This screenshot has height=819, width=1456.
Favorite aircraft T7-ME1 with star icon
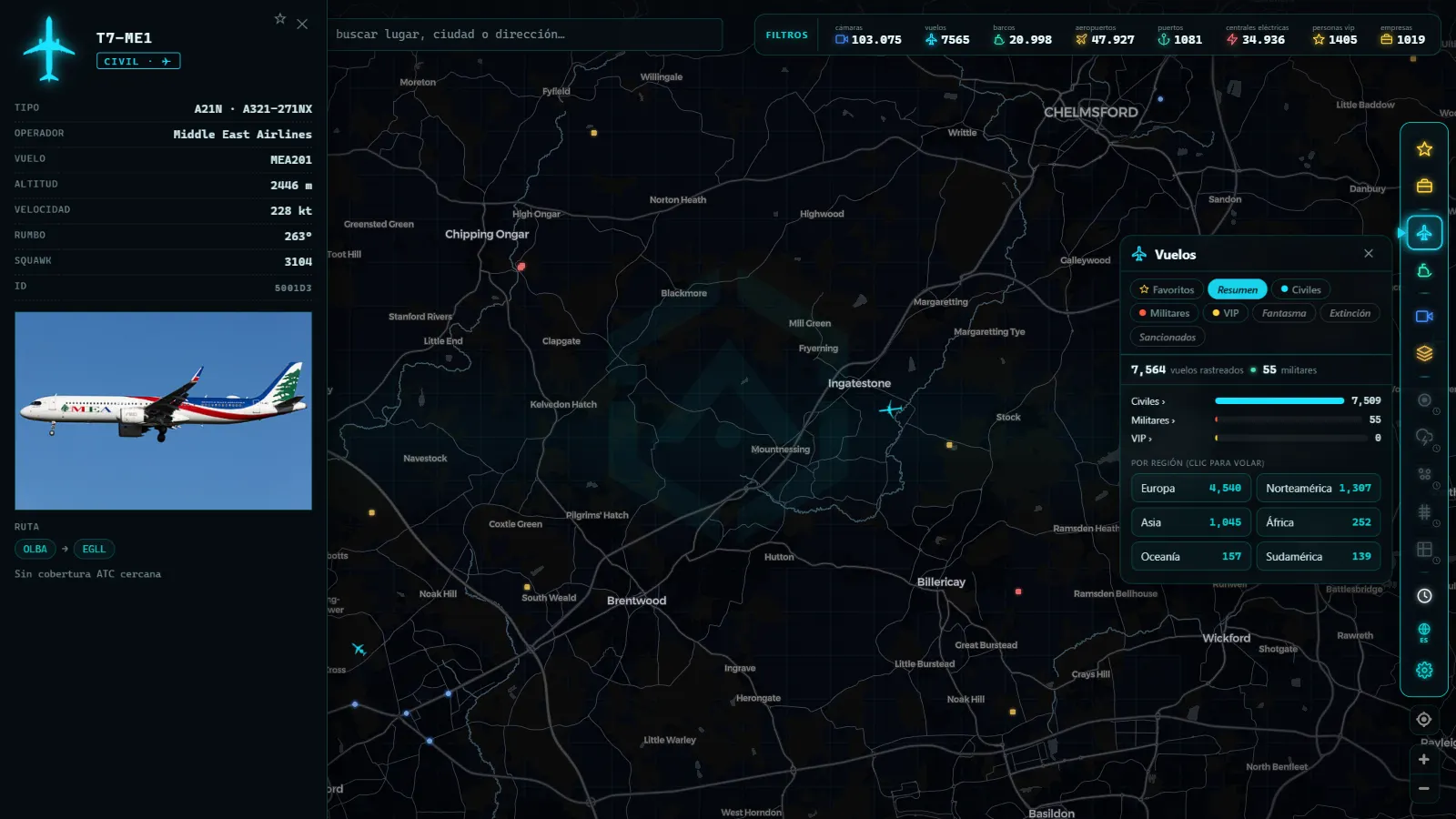(x=280, y=18)
